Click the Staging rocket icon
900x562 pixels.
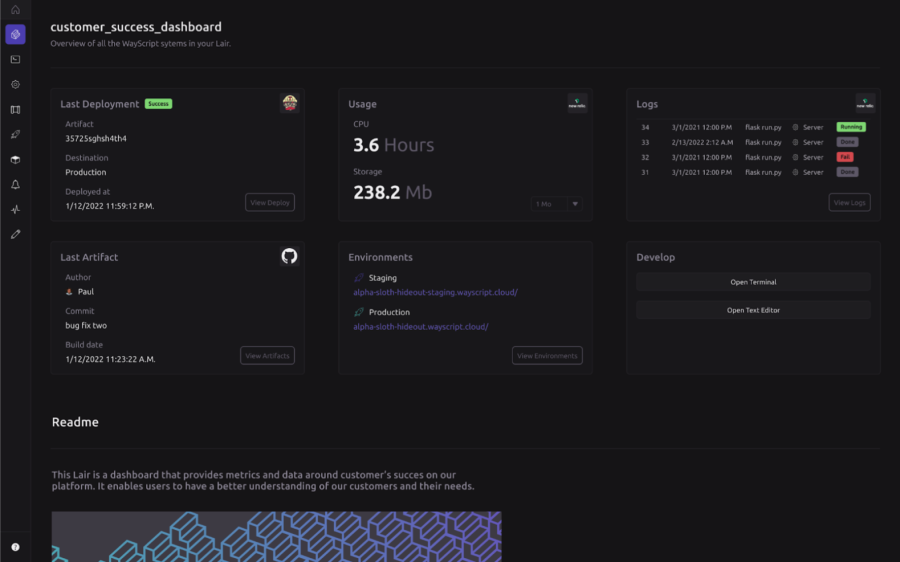359,278
